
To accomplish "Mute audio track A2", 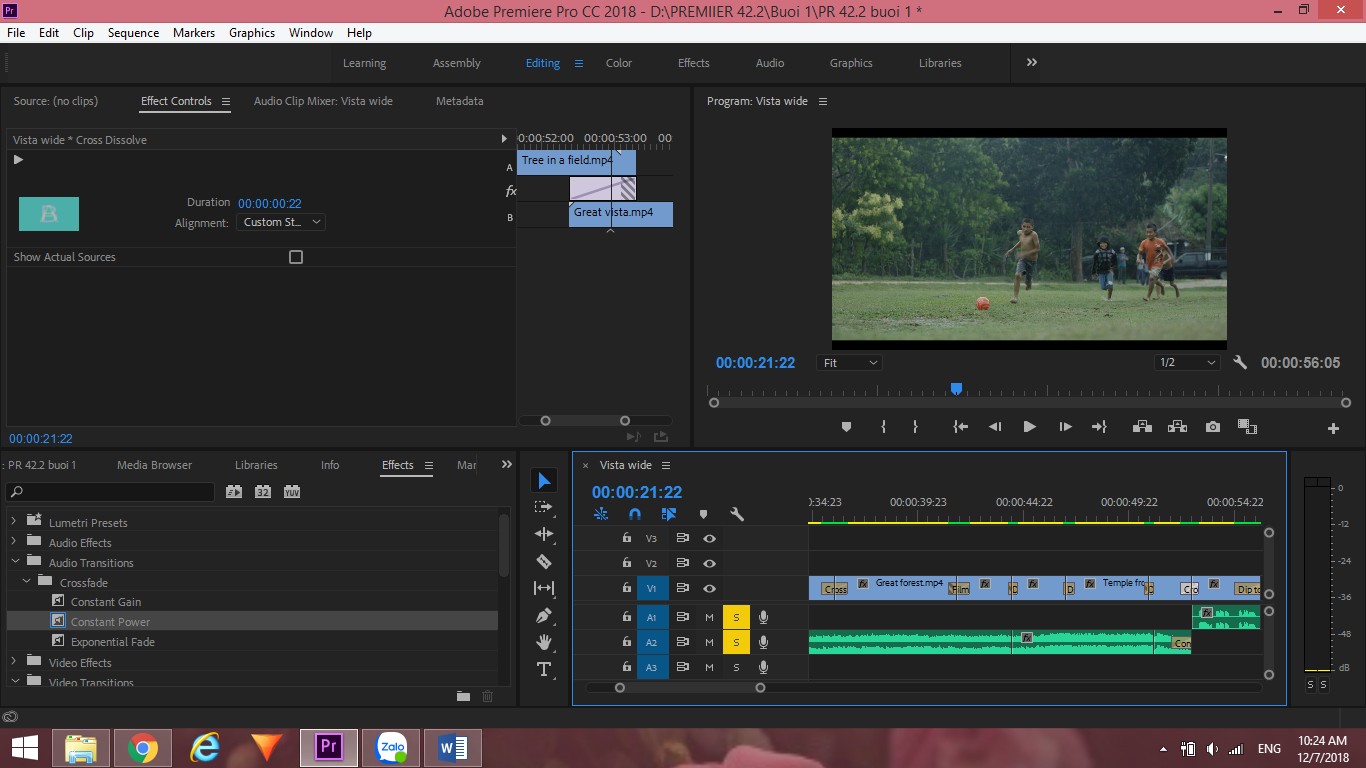I will (709, 642).
